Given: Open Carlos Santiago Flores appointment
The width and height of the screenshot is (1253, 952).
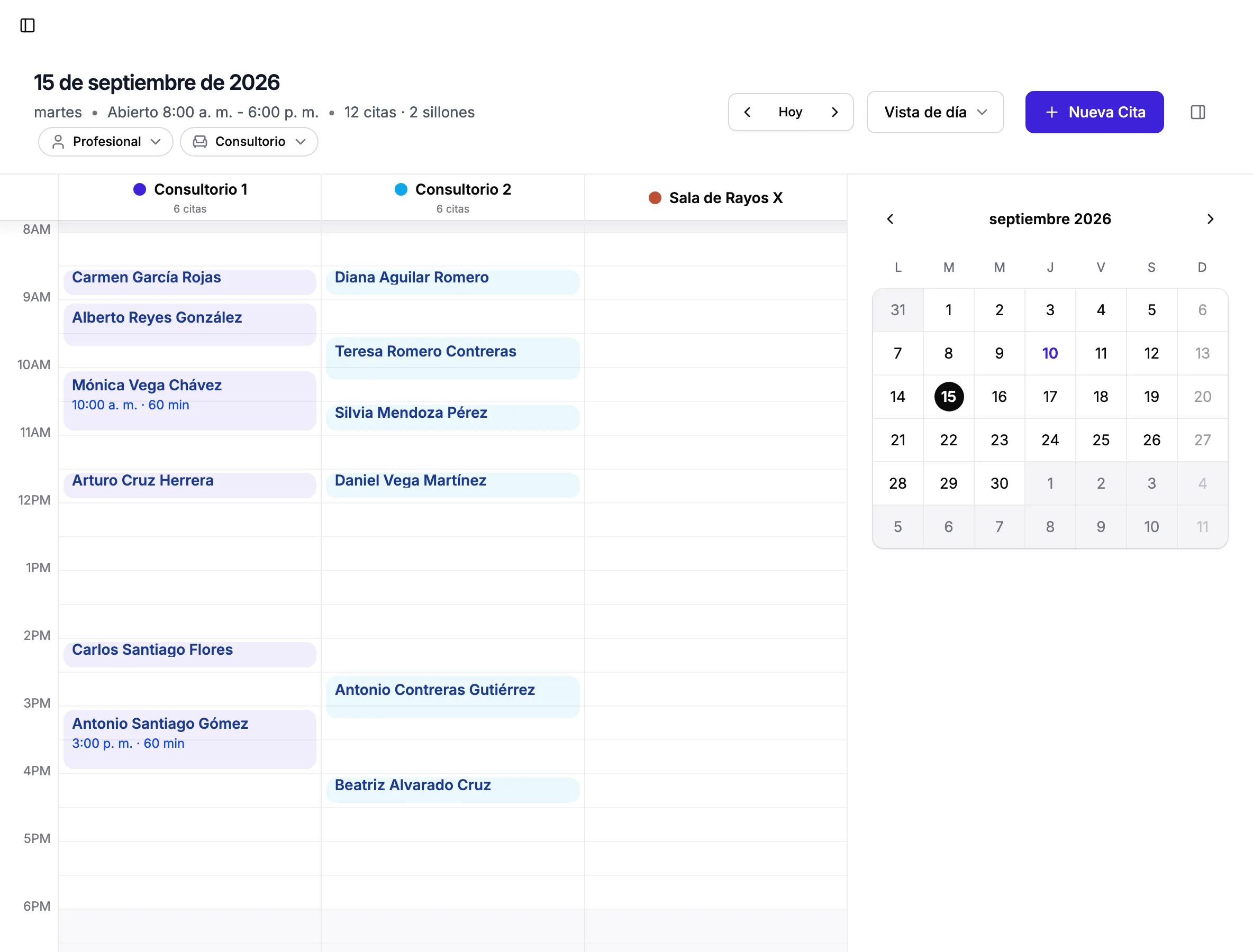Looking at the screenshot, I should 190,655.
